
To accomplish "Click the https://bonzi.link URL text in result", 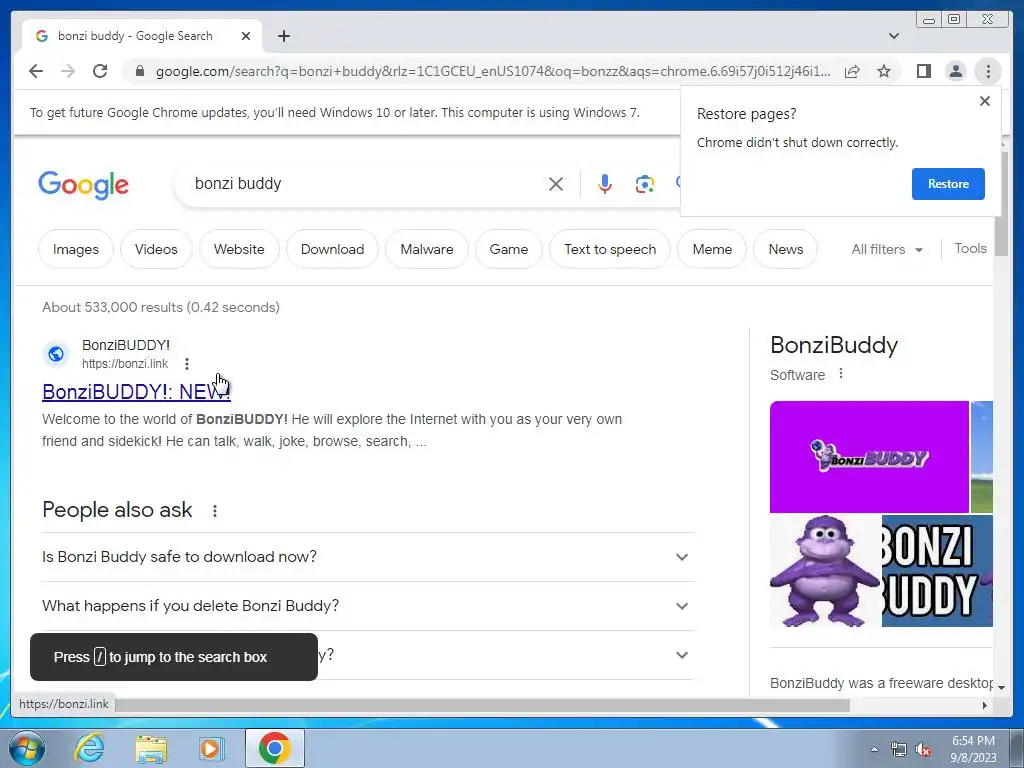I will tap(125, 364).
